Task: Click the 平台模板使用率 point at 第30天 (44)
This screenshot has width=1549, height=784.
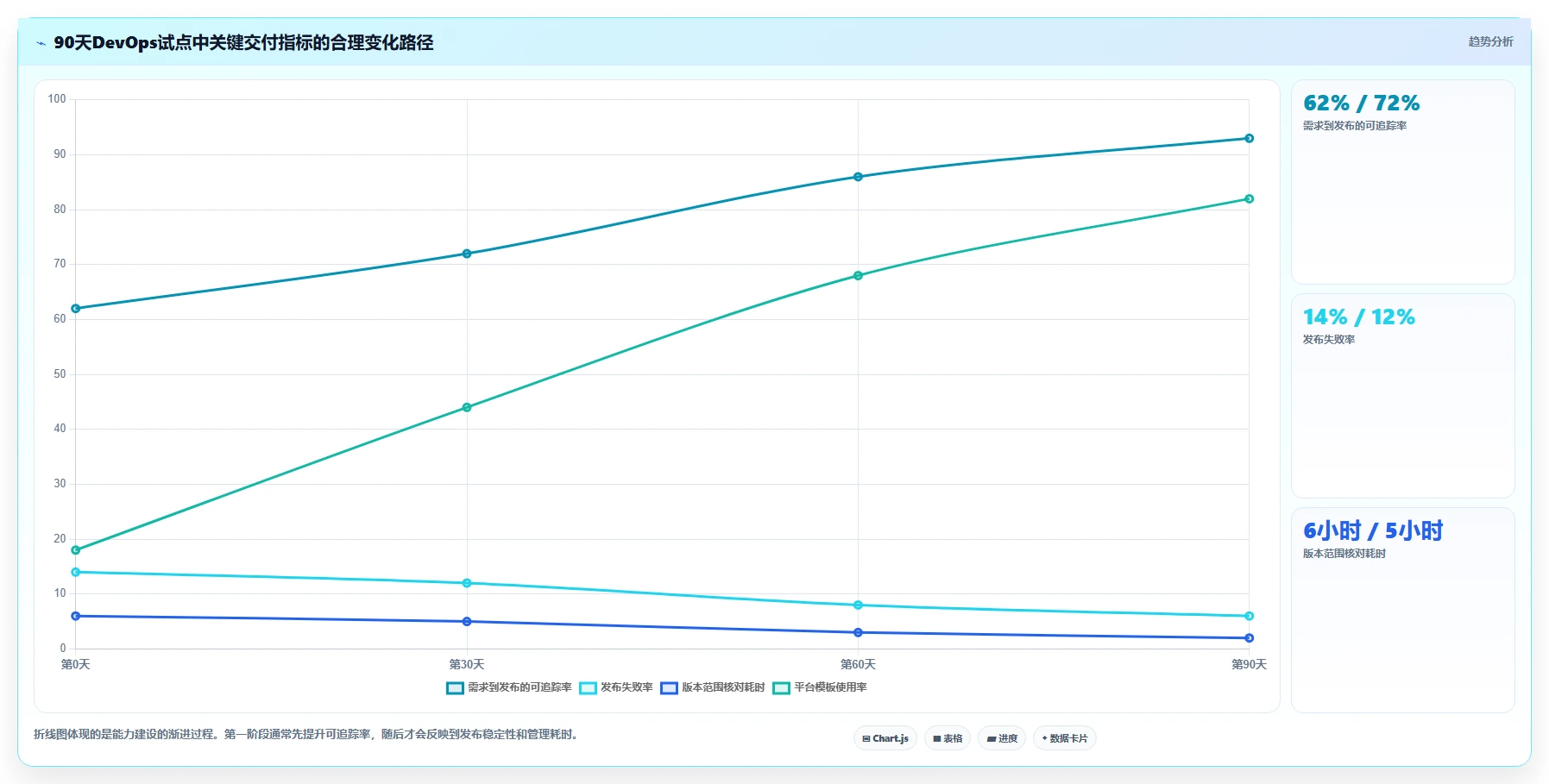Action: [467, 407]
